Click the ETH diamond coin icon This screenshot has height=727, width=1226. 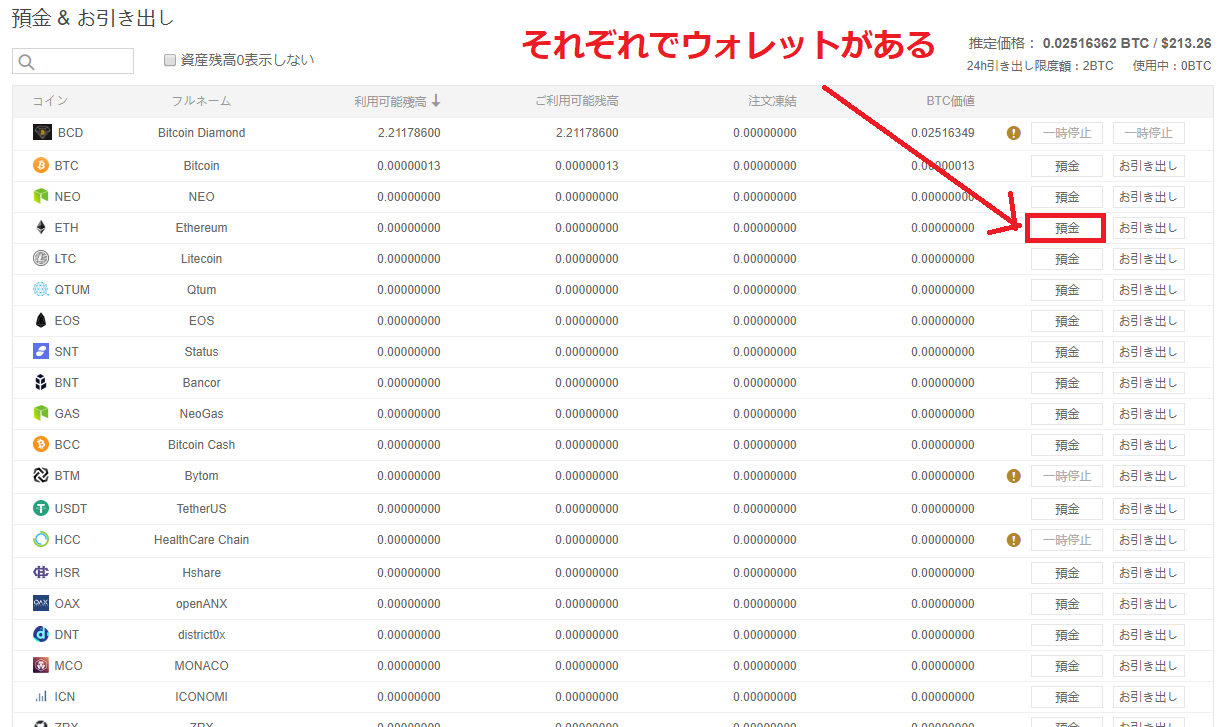41,228
